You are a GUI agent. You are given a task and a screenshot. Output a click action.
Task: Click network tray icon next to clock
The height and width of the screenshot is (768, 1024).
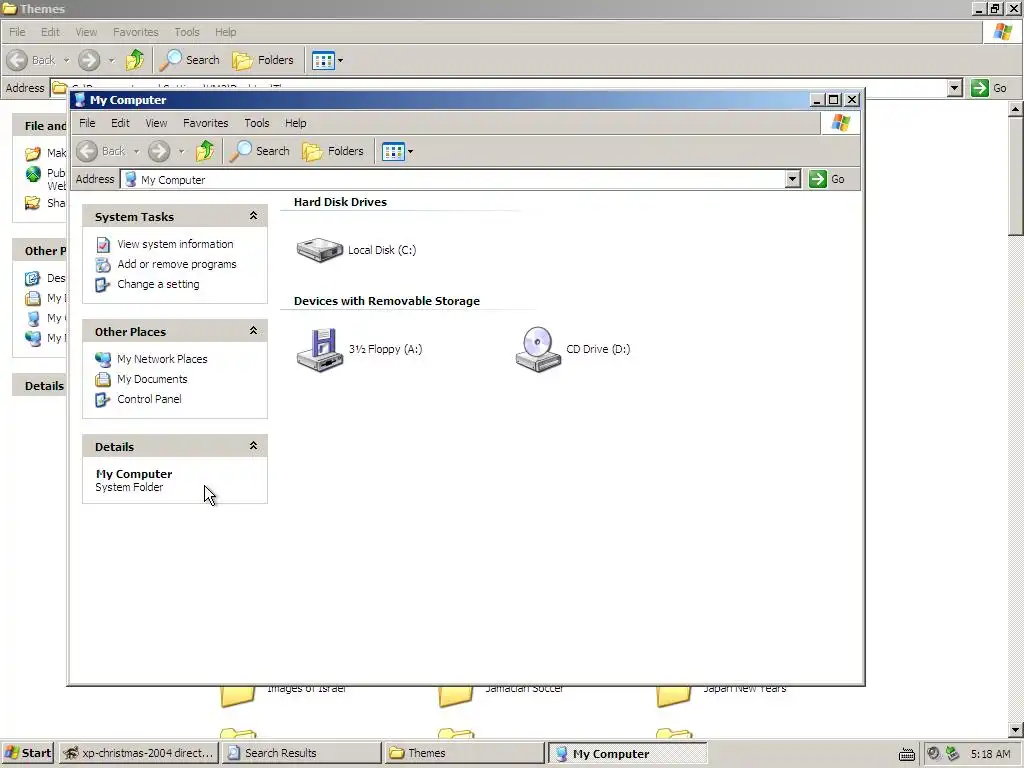pyautogui.click(x=952, y=753)
